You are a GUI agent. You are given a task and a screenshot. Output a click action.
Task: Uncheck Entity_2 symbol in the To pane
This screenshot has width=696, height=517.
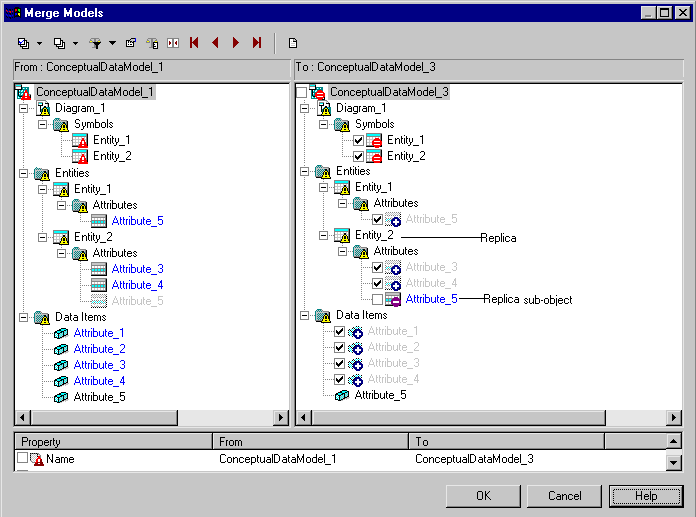[359, 157]
